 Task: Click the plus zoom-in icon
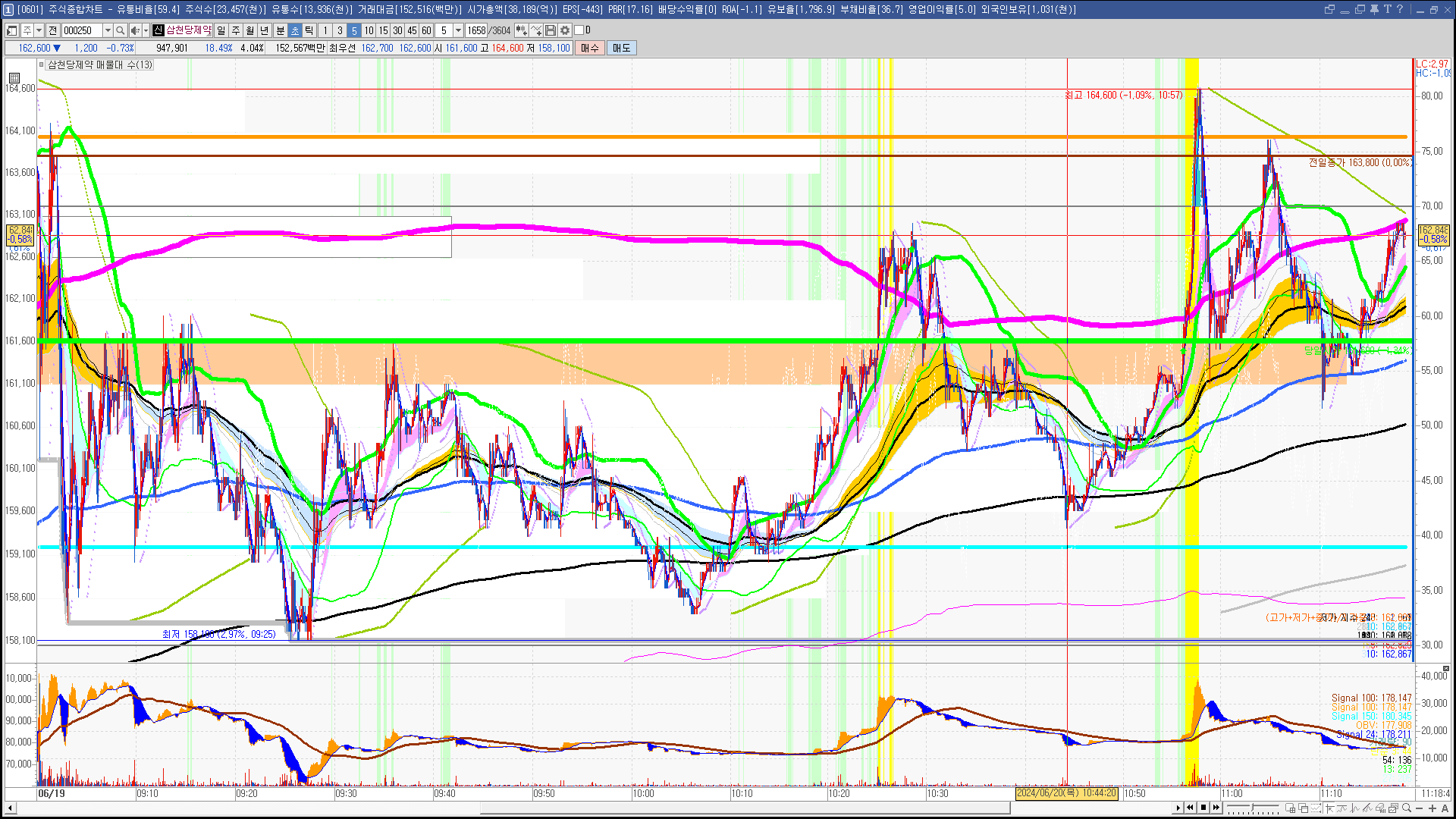[x=1432, y=808]
